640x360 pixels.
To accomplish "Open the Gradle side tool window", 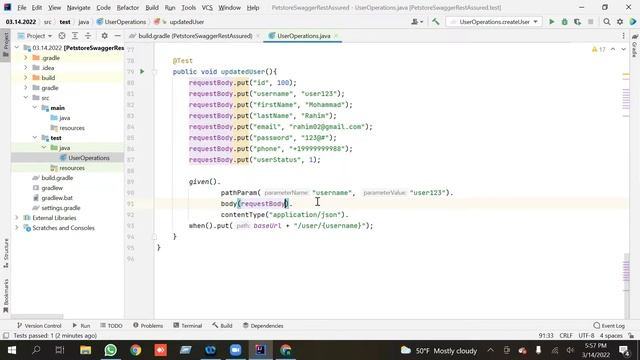I will point(635,46).
